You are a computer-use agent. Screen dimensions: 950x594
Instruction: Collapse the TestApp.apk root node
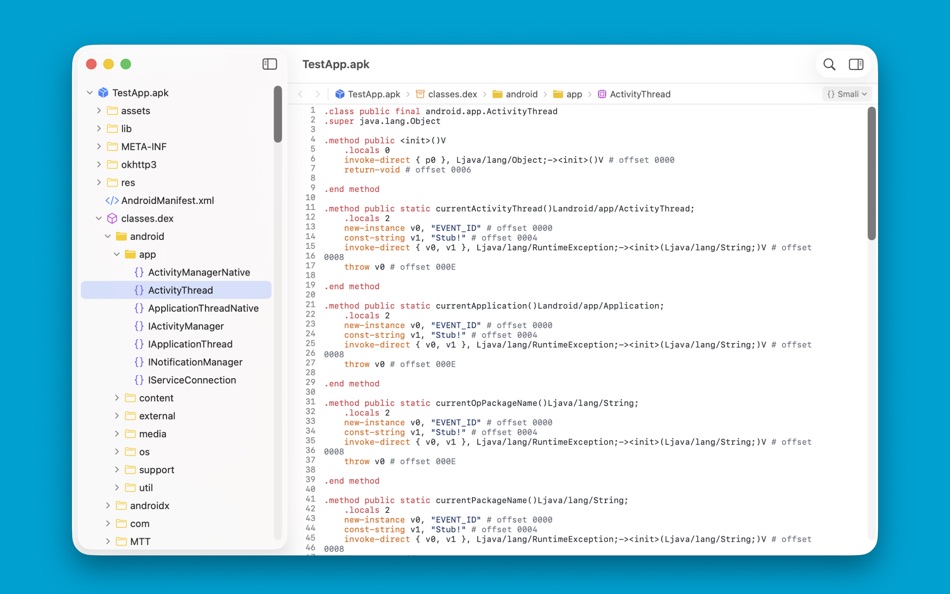pos(90,93)
